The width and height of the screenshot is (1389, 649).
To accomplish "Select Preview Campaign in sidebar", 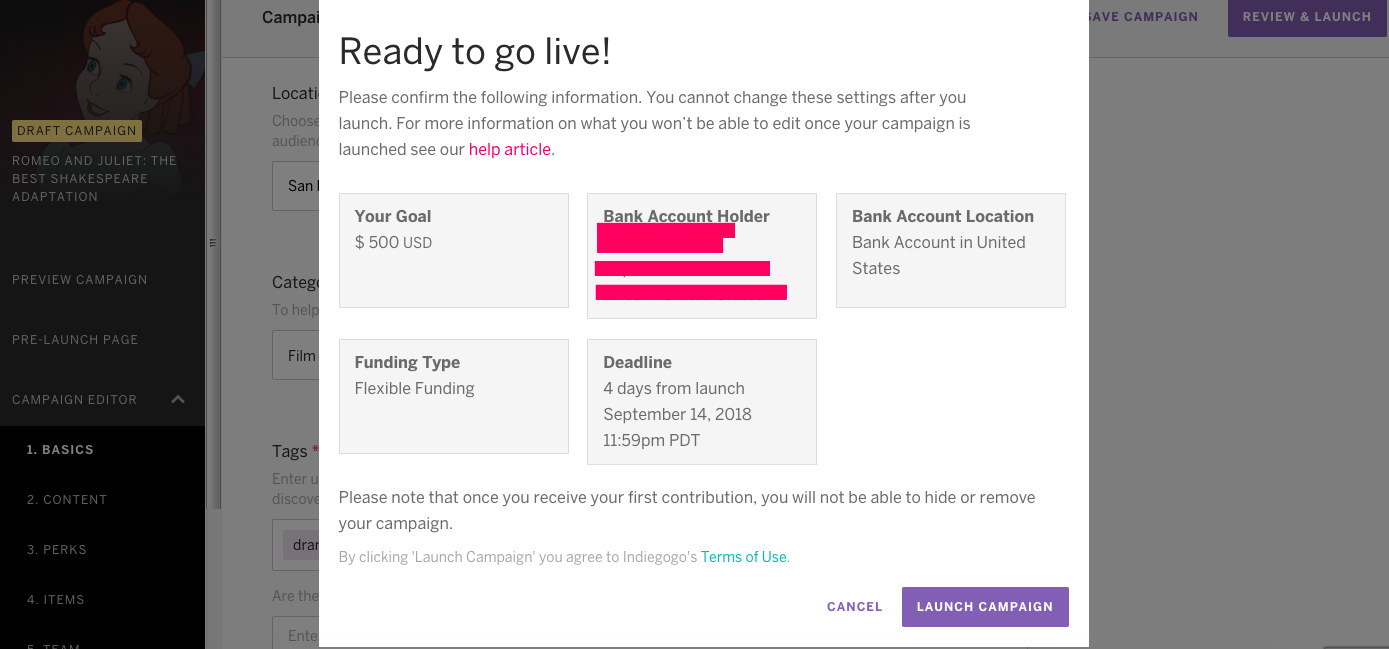I will (x=80, y=280).
